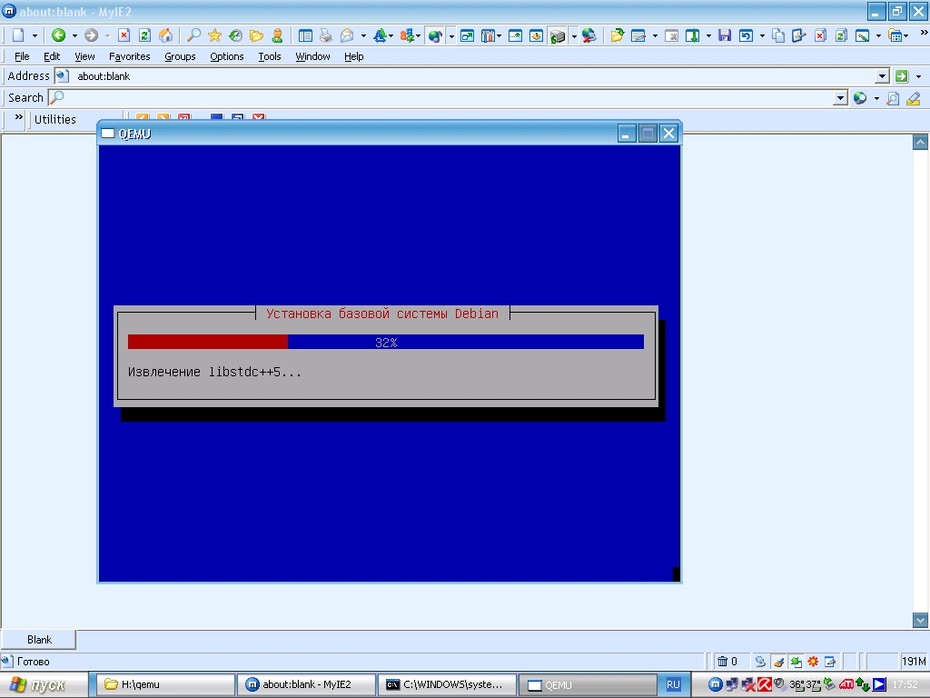
Task: Click into the Search input field
Action: click(x=448, y=98)
